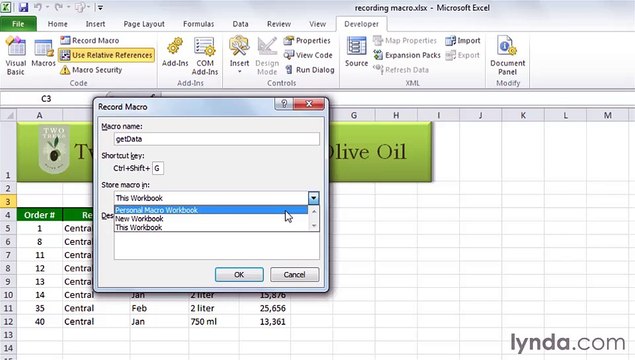The image size is (635, 360).
Task: Switch to the Home tab
Action: click(58, 24)
